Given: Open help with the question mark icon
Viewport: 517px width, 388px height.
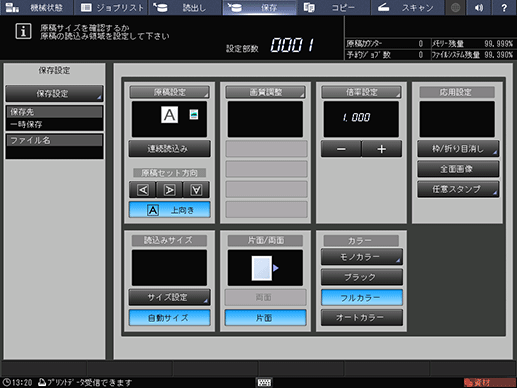Looking at the screenshot, I should 504,7.
